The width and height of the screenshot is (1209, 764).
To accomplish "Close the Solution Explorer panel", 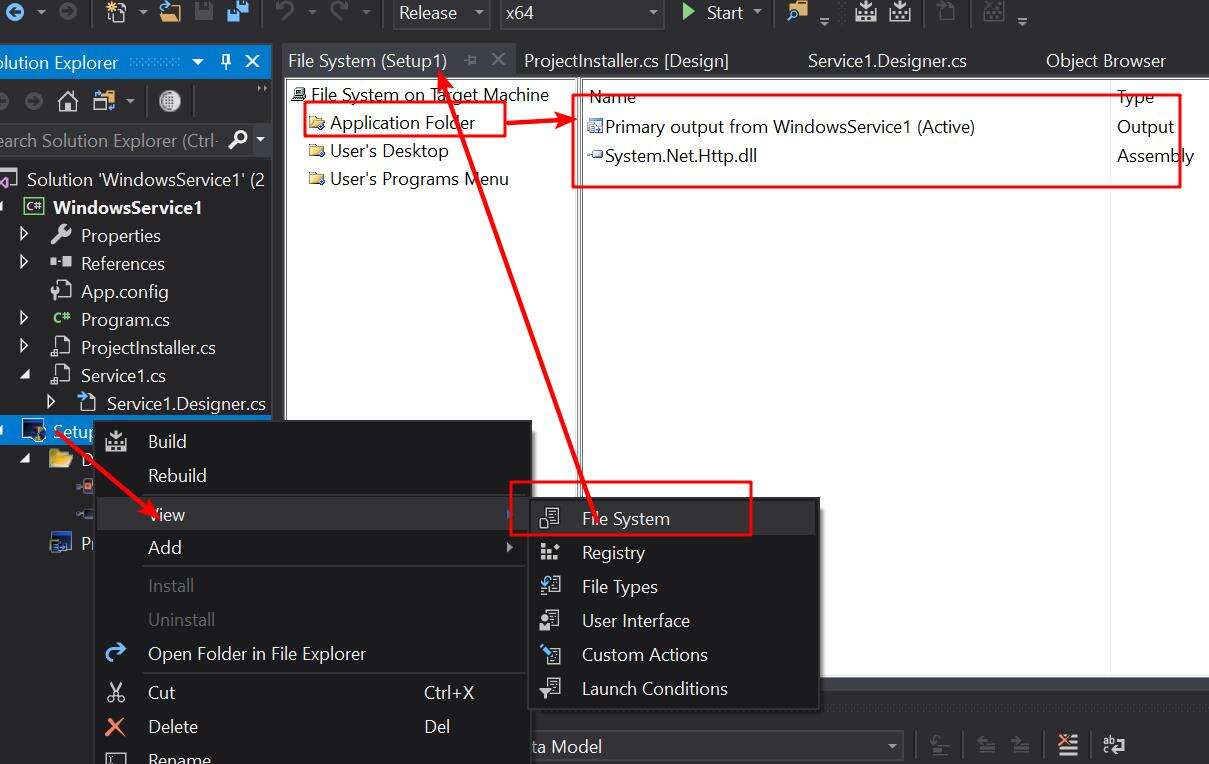I will [x=253, y=62].
